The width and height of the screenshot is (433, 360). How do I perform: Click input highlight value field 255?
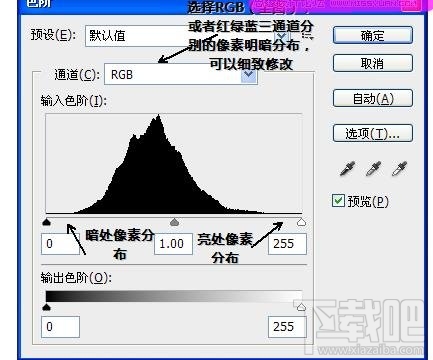point(287,244)
